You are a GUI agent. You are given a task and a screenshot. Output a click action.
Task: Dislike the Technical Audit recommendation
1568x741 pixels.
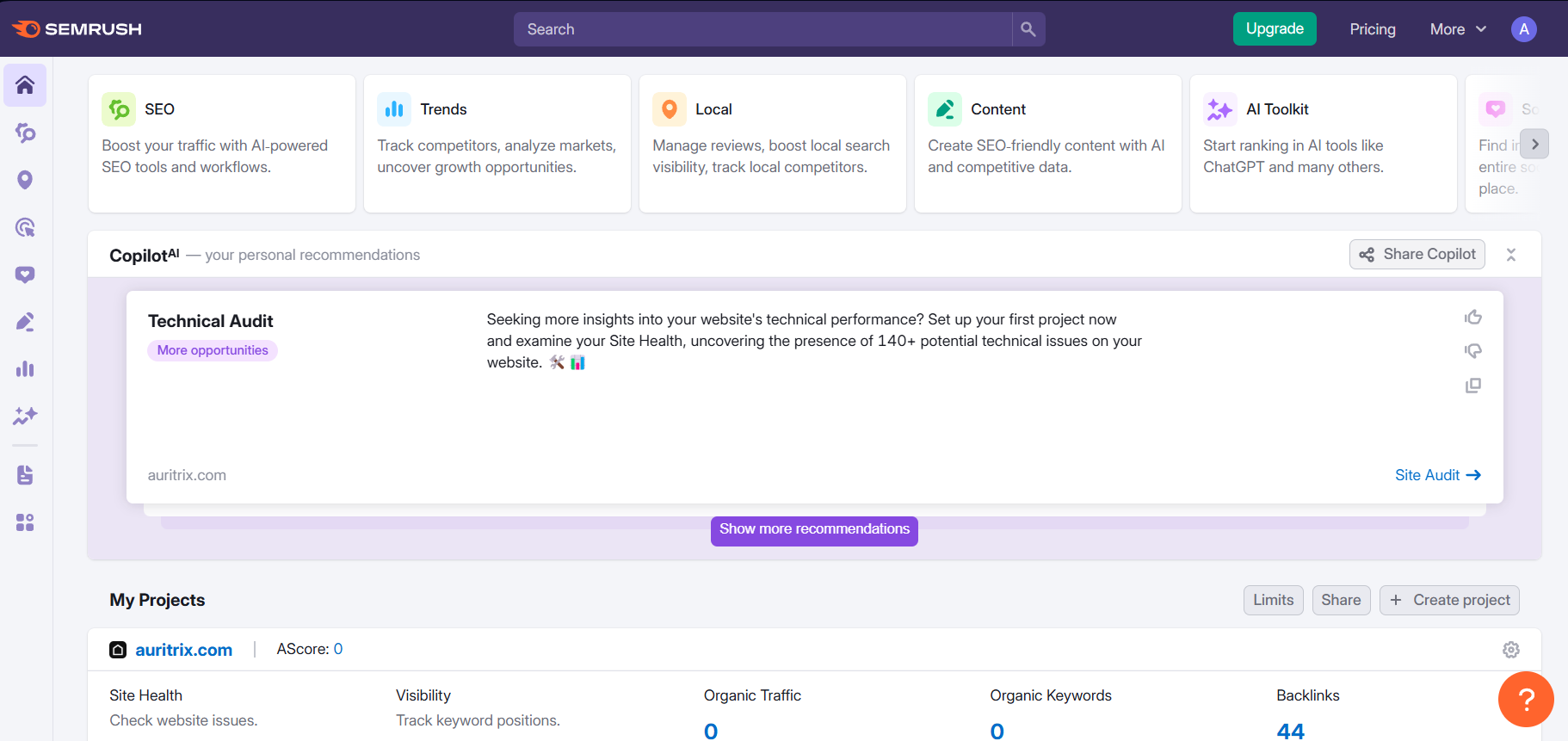pyautogui.click(x=1473, y=351)
